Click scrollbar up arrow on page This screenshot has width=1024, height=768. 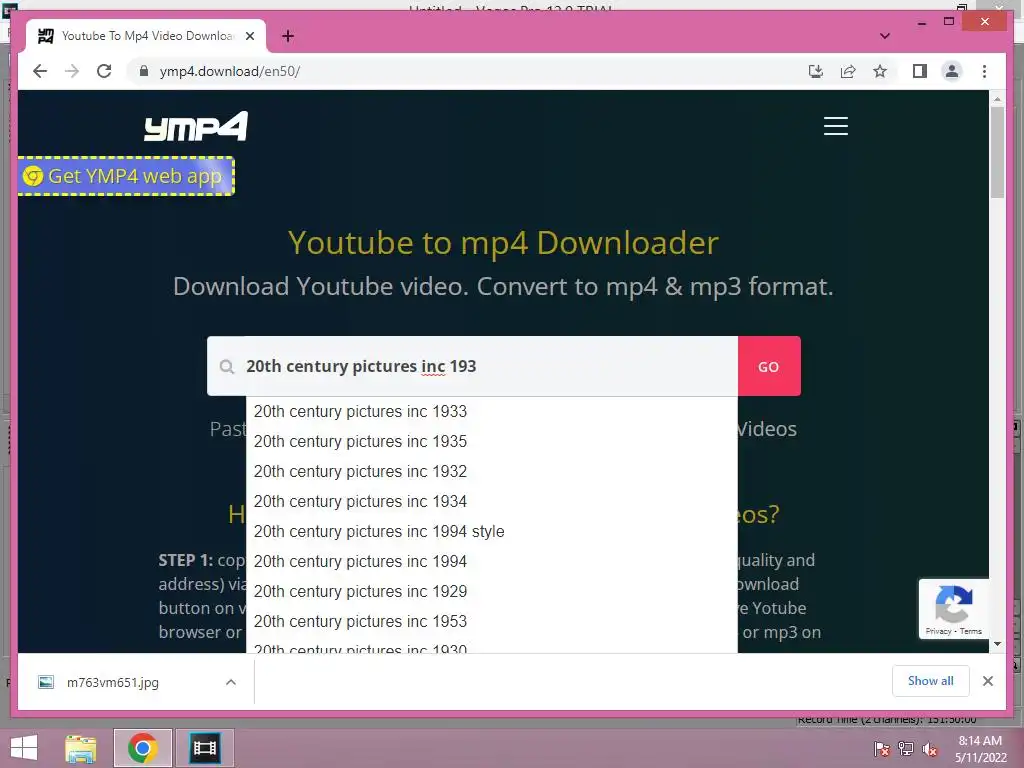(997, 99)
